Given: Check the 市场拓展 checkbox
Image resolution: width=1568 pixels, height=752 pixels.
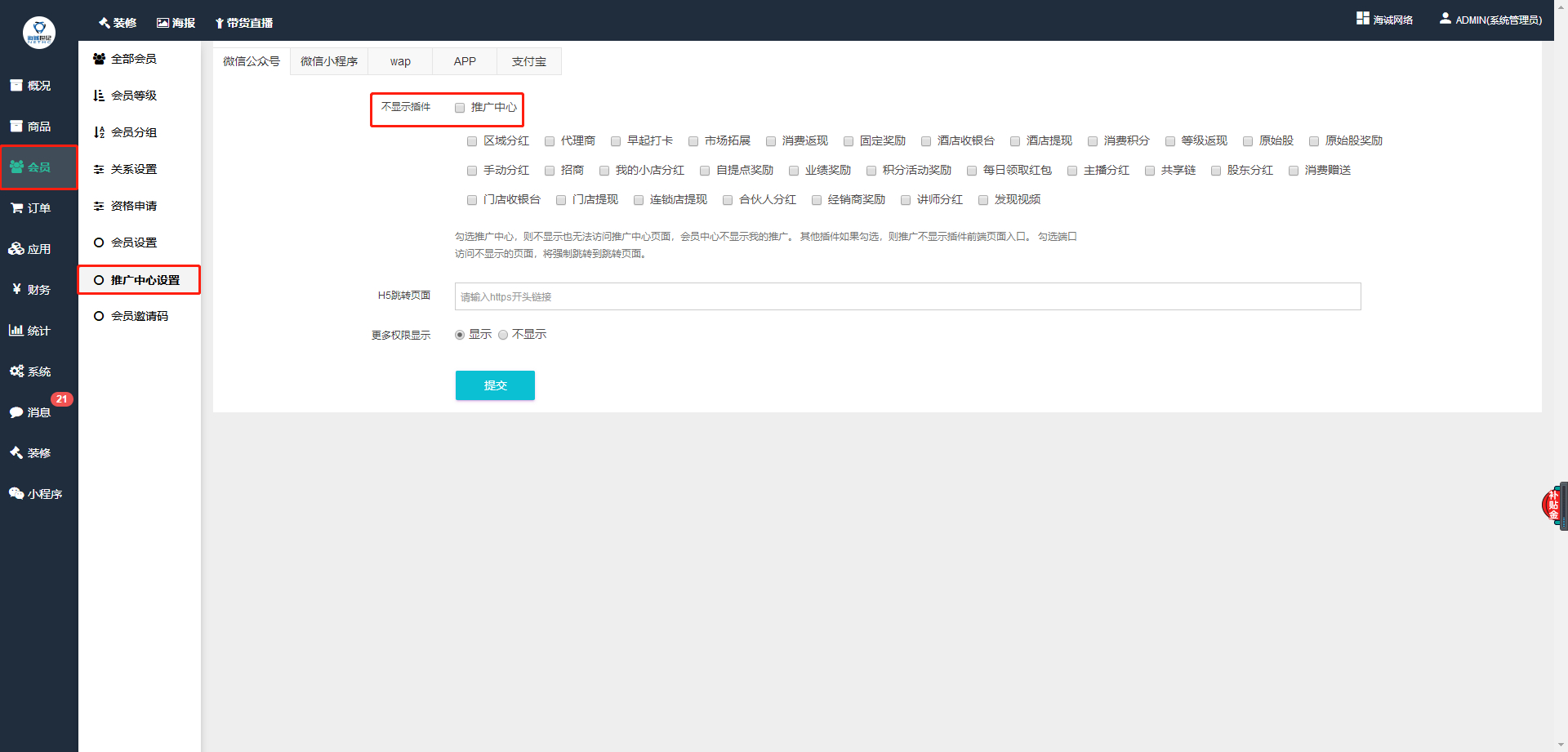Looking at the screenshot, I should 693,141.
